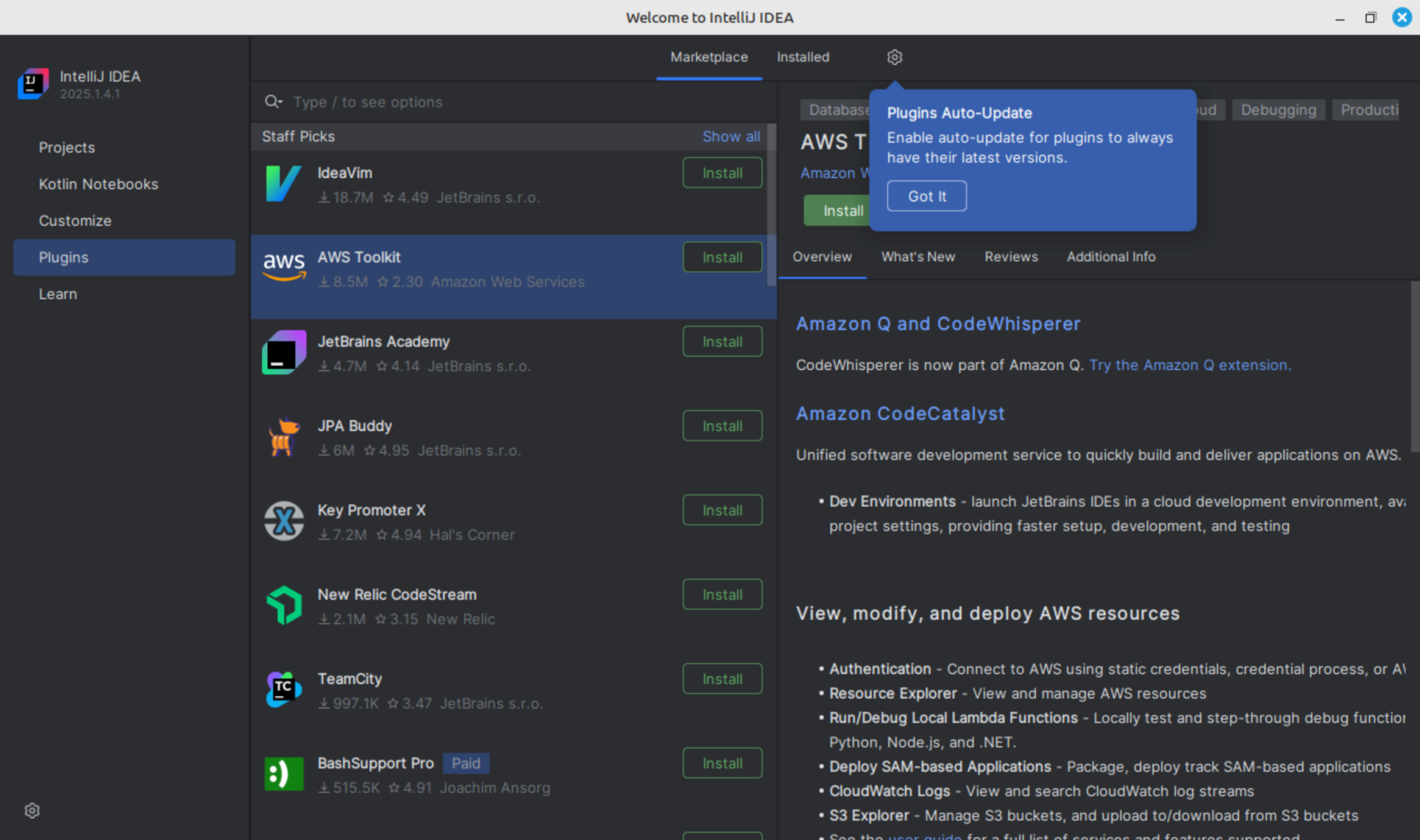The width and height of the screenshot is (1420, 840).
Task: Click the JetBrains Academy plugin icon
Action: coord(283,352)
